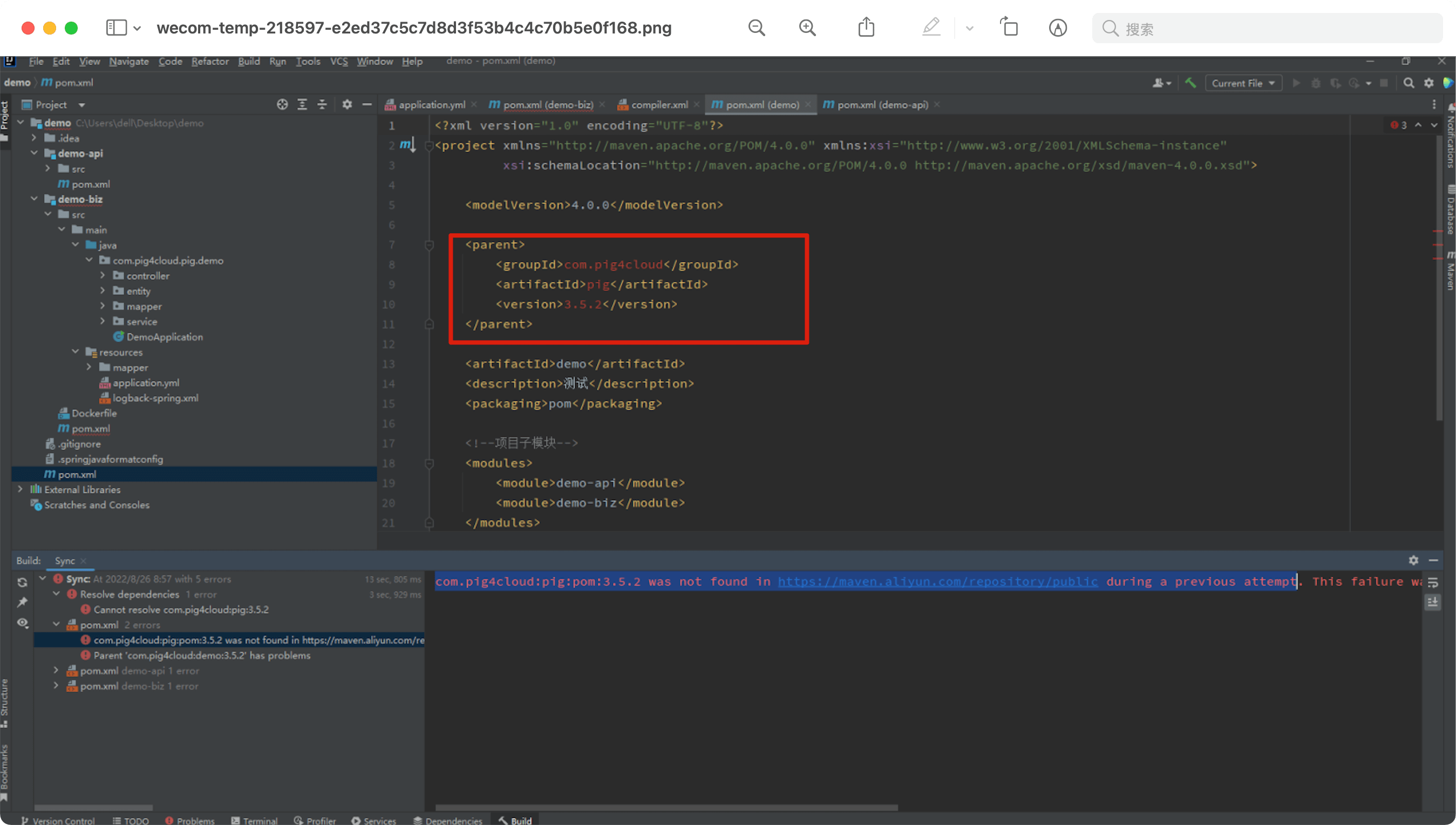This screenshot has width=1456, height=825.
Task: Click the pin tab icon in Build panel
Action: coord(22,603)
